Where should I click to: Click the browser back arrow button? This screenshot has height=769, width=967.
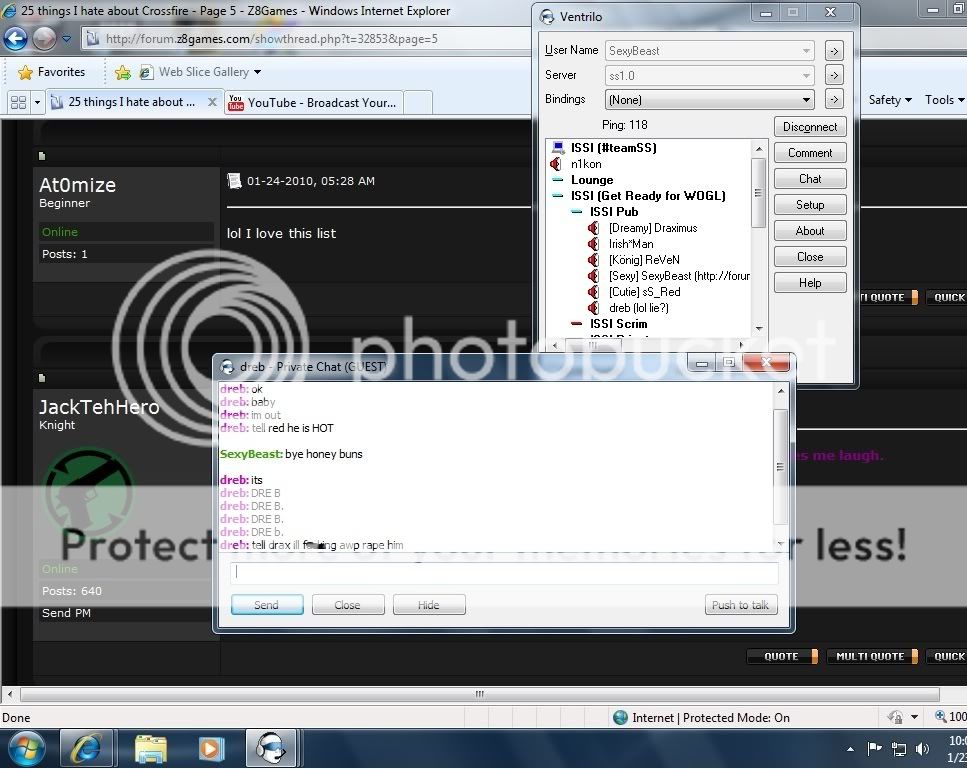point(15,39)
